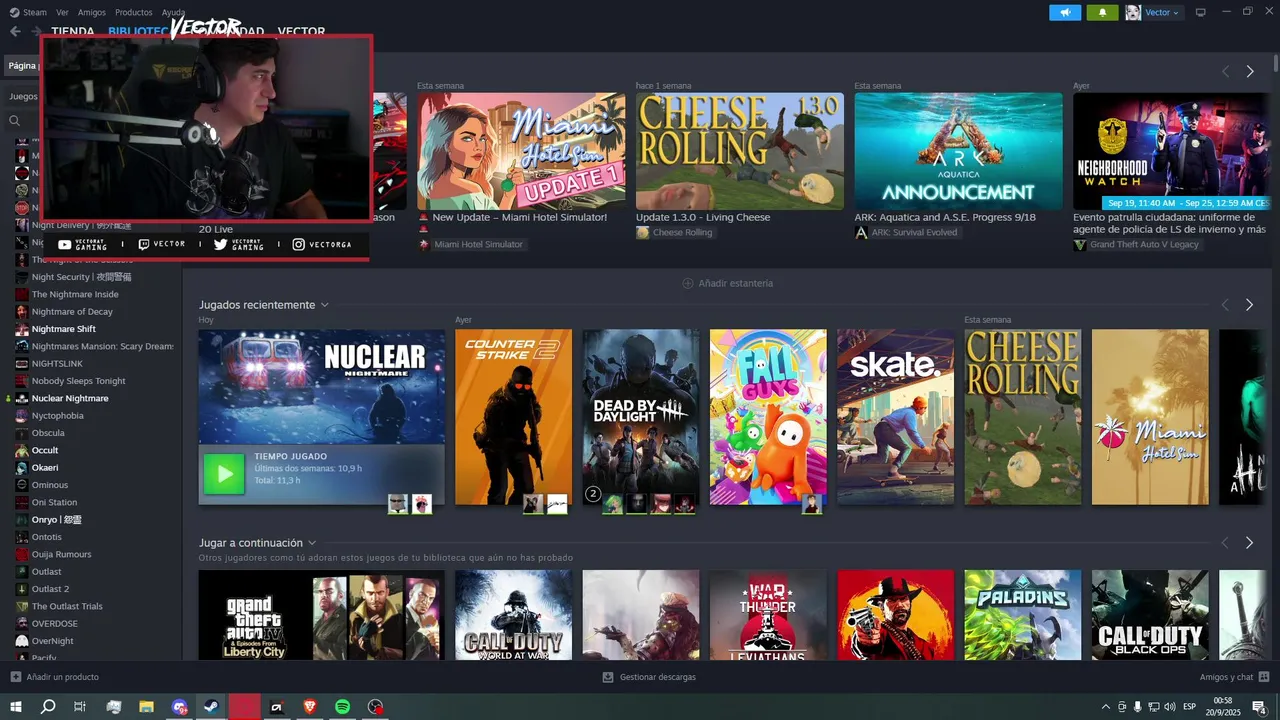
Task: Click the Occult game icon in sidebar
Action: [x=22, y=450]
